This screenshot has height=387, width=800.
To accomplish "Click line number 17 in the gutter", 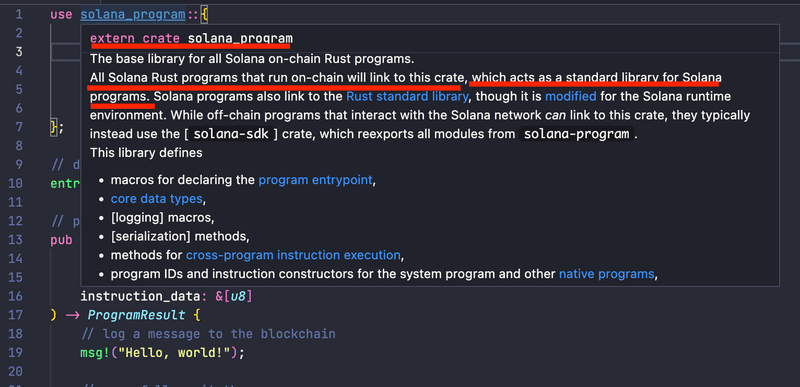I will [16, 315].
